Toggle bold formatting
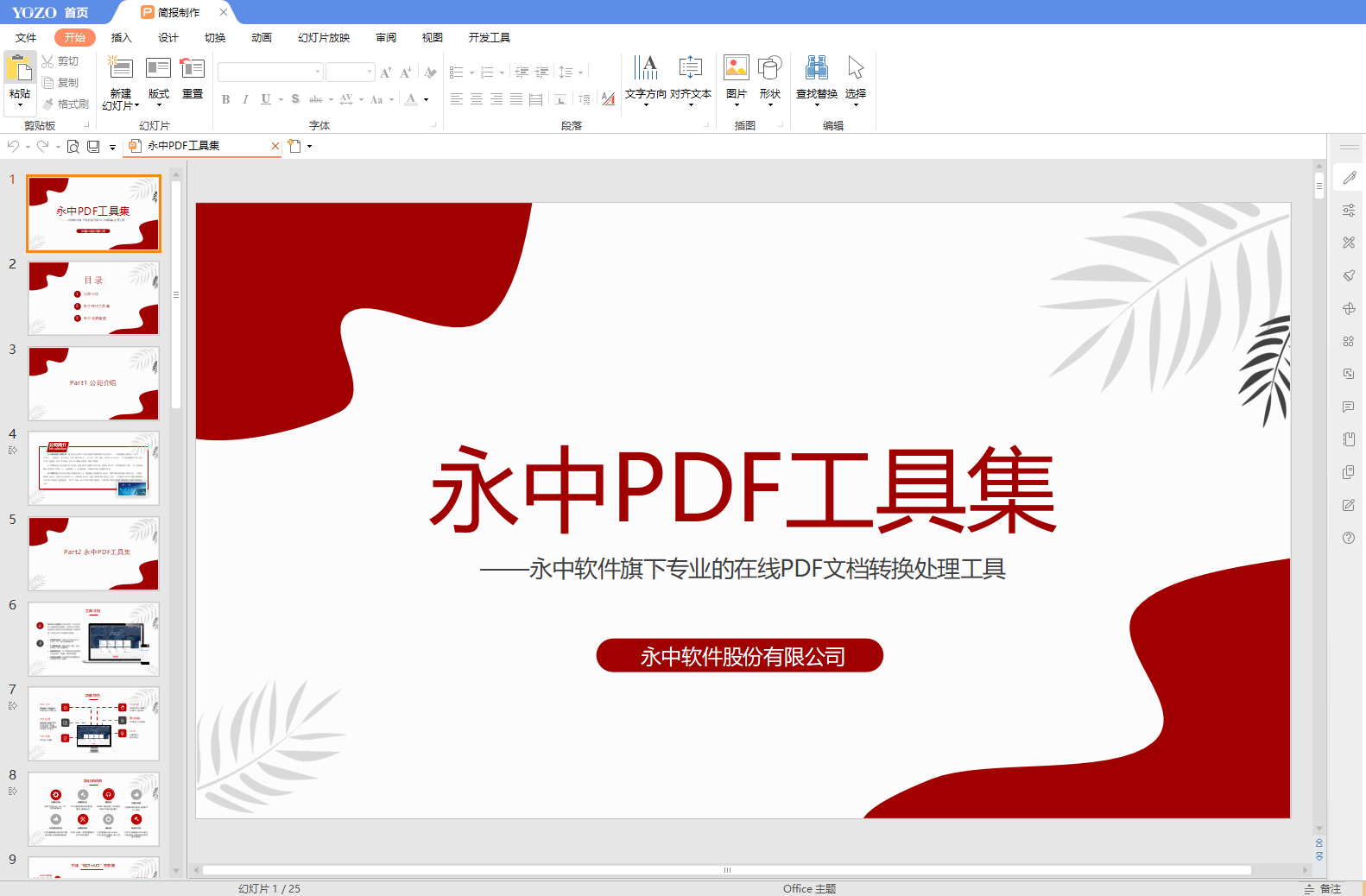This screenshot has width=1366, height=896. tap(226, 99)
